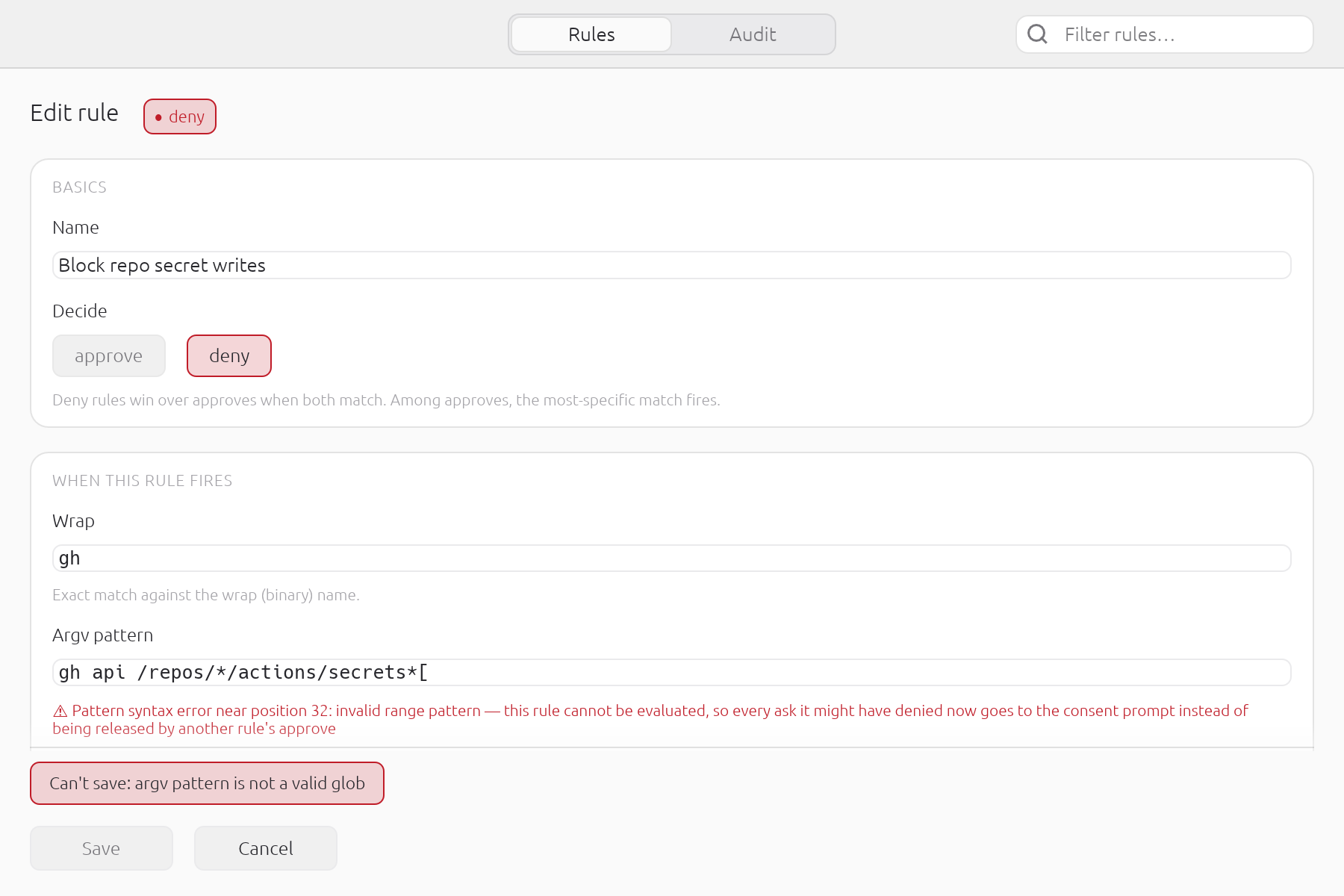Click the search magnifier icon
1344x896 pixels.
[x=1037, y=34]
